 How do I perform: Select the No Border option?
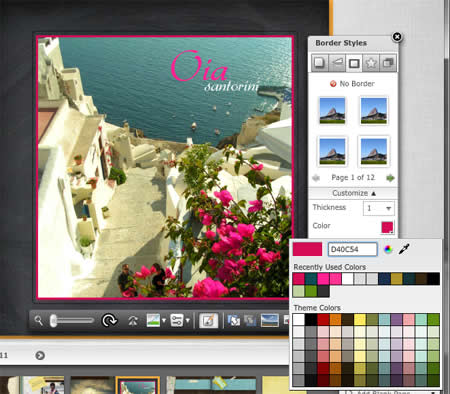(352, 84)
